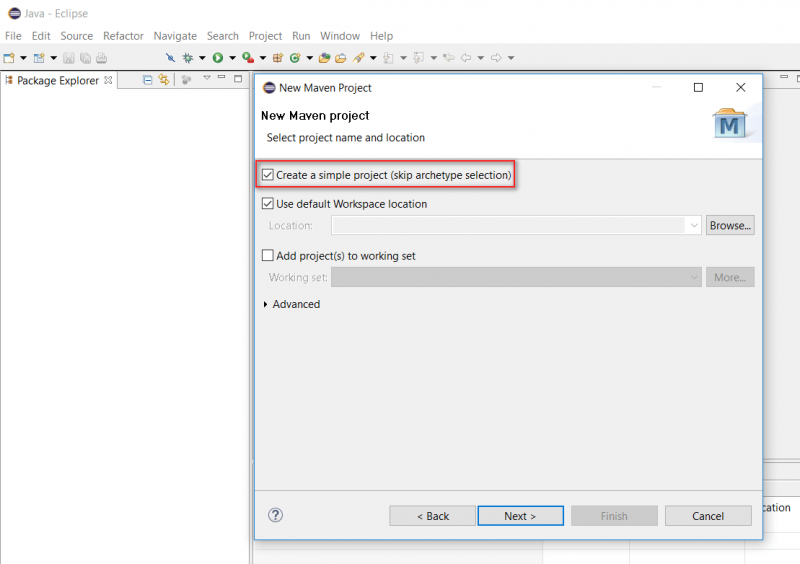
Task: Click the Last Edit Location icon
Action: (448, 58)
